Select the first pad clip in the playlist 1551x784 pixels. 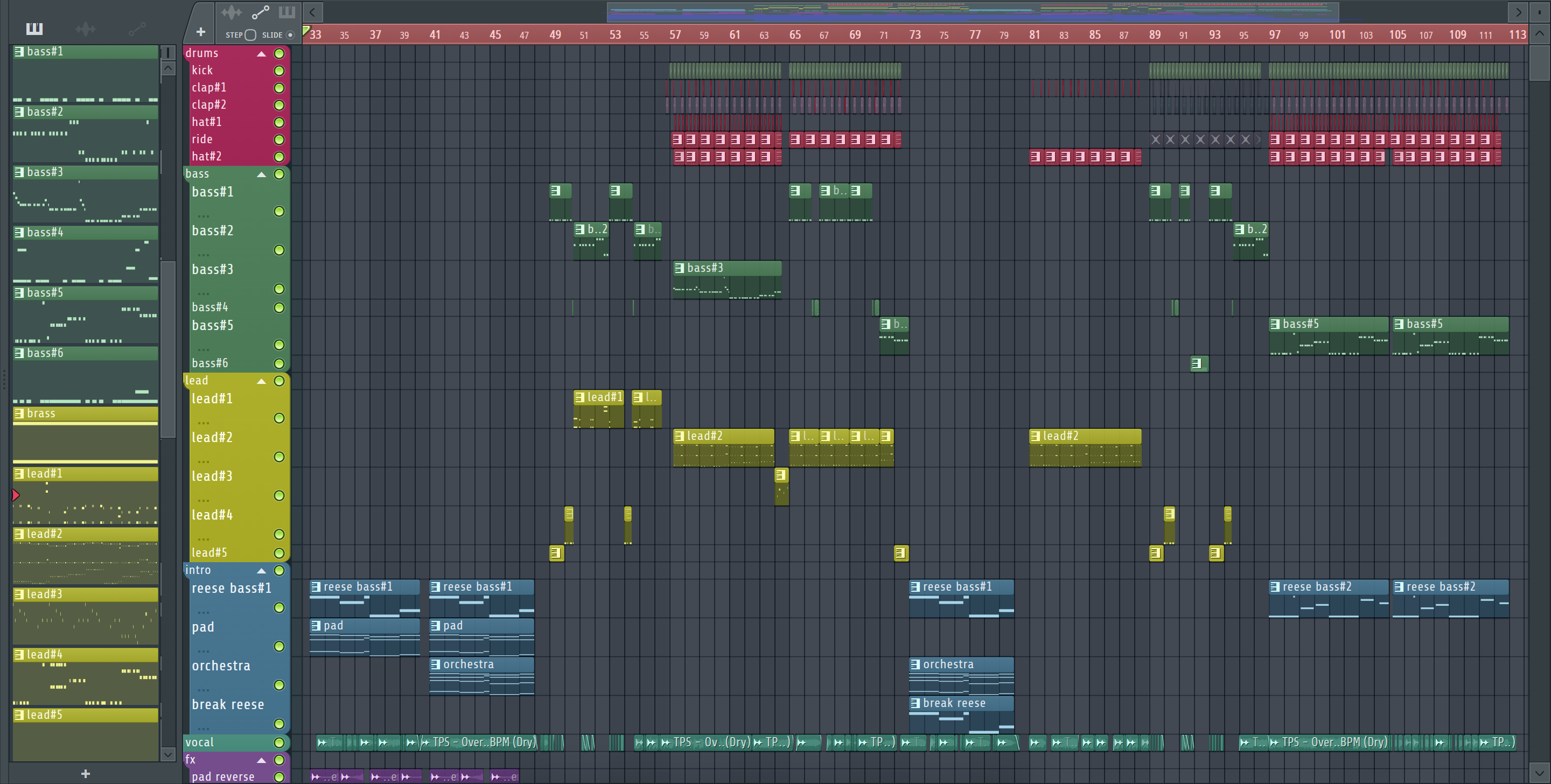click(365, 638)
